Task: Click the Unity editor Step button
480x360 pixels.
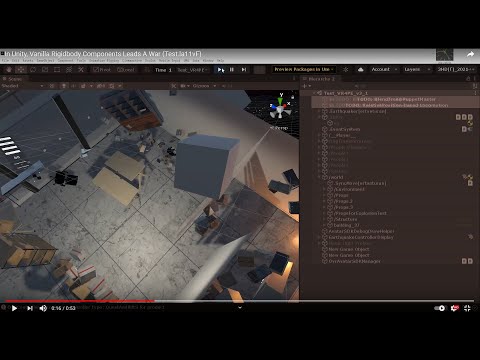Action: pos(244,69)
